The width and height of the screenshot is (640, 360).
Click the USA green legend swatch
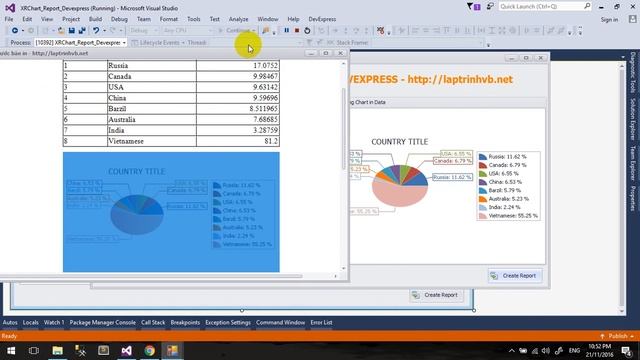(x=483, y=173)
